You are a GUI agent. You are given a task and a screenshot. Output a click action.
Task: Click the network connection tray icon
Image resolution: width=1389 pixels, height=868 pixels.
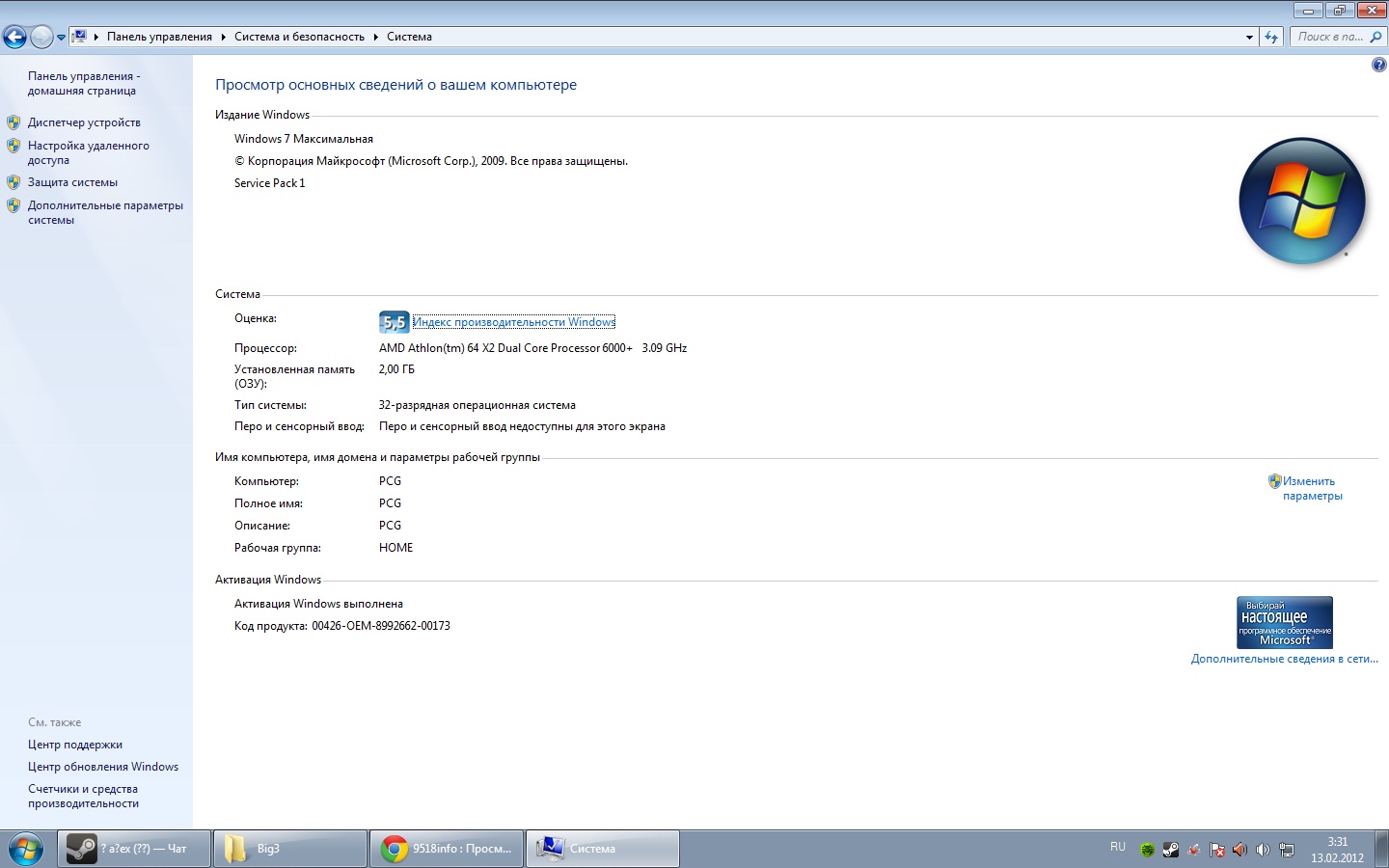(x=1287, y=850)
